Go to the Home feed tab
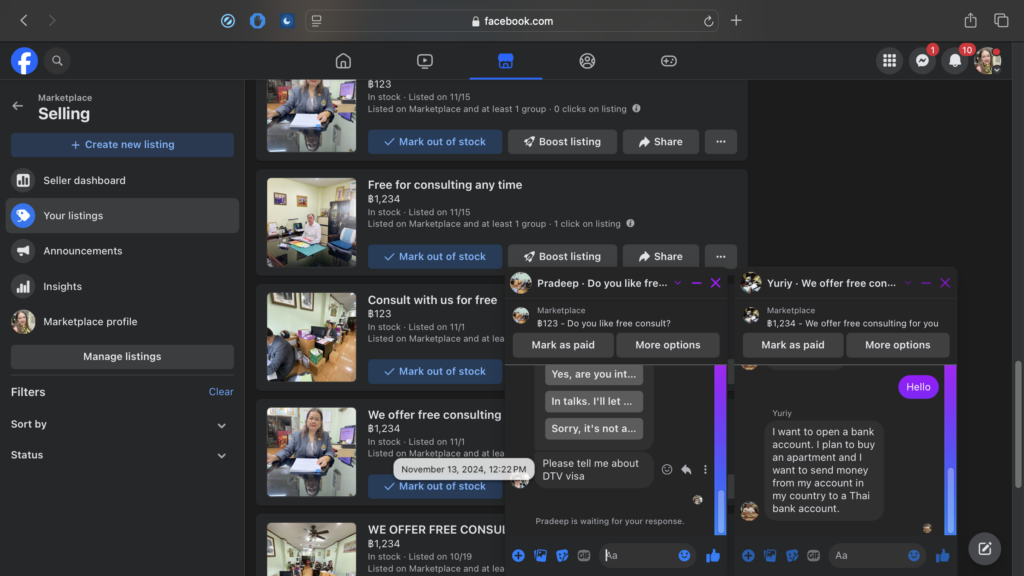The image size is (1024, 576). [343, 61]
